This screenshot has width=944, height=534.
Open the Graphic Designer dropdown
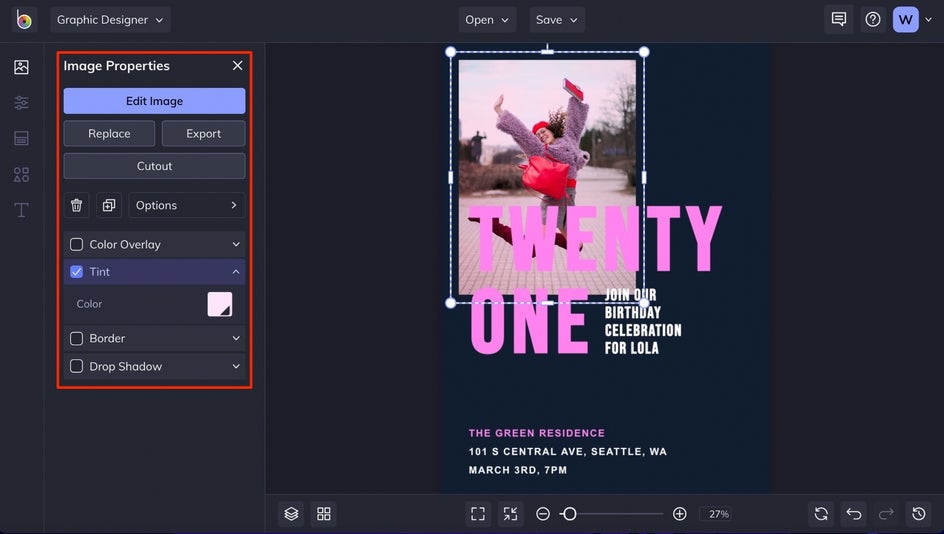[x=110, y=20]
